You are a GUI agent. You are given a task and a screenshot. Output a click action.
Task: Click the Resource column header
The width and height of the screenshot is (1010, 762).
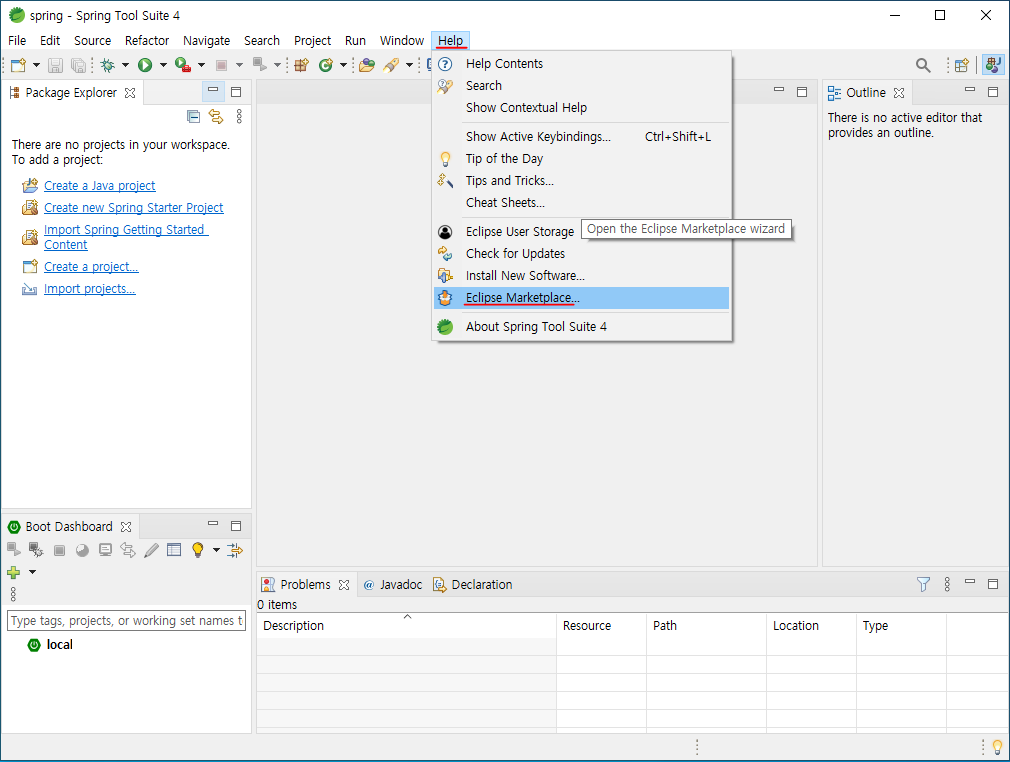602,625
